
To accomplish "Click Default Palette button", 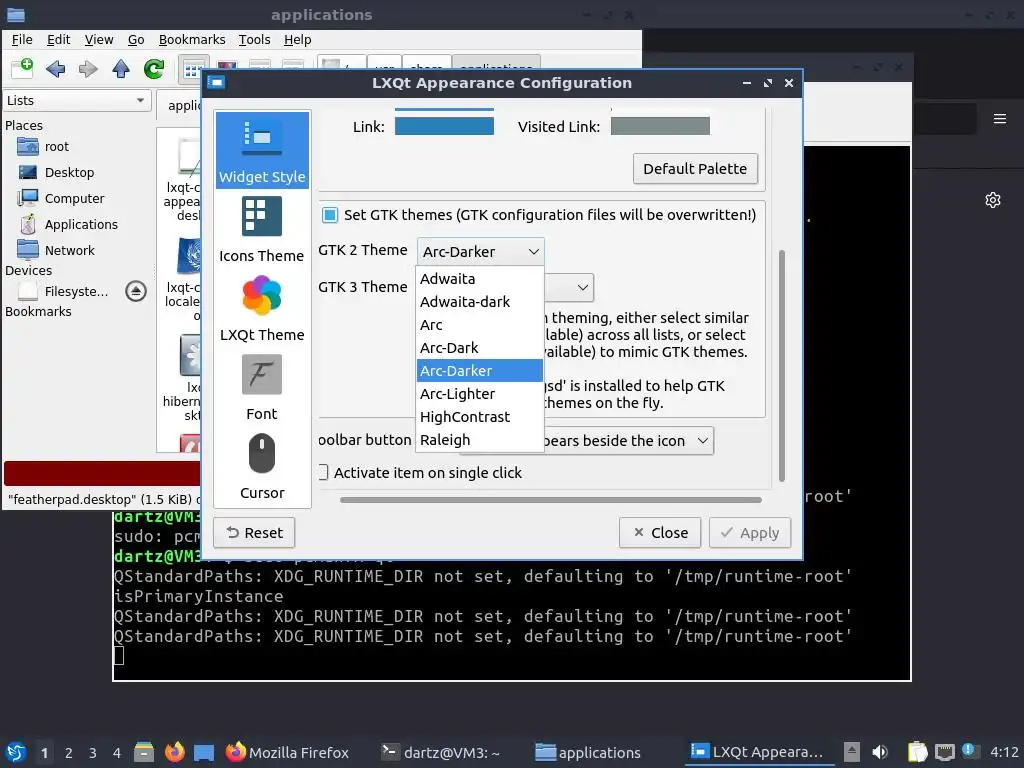I will (695, 168).
